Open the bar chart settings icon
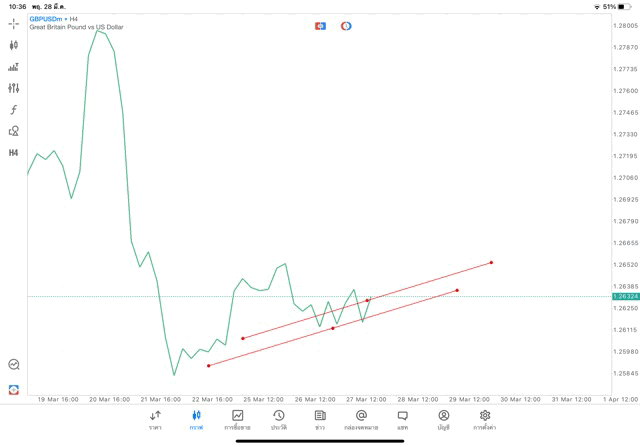 coord(14,67)
